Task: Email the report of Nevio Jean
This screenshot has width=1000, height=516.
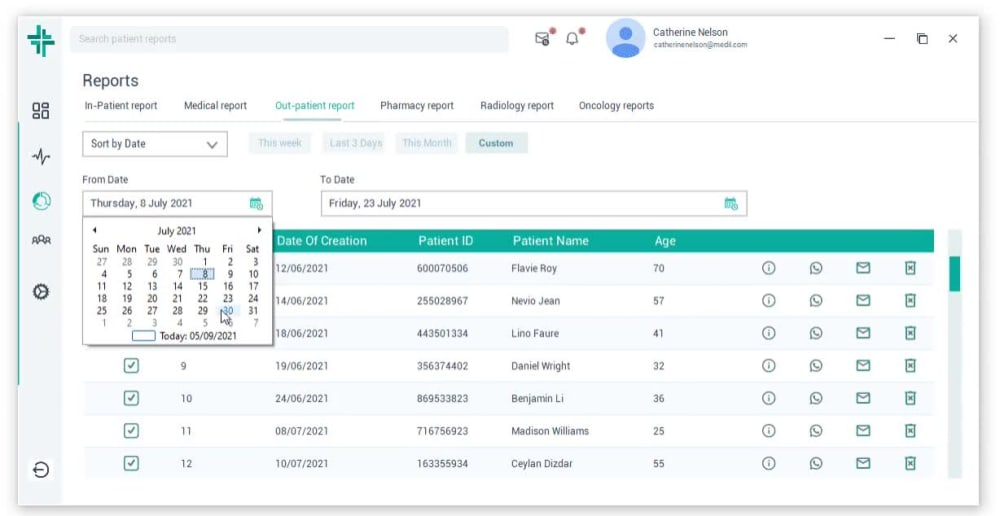Action: click(x=863, y=300)
